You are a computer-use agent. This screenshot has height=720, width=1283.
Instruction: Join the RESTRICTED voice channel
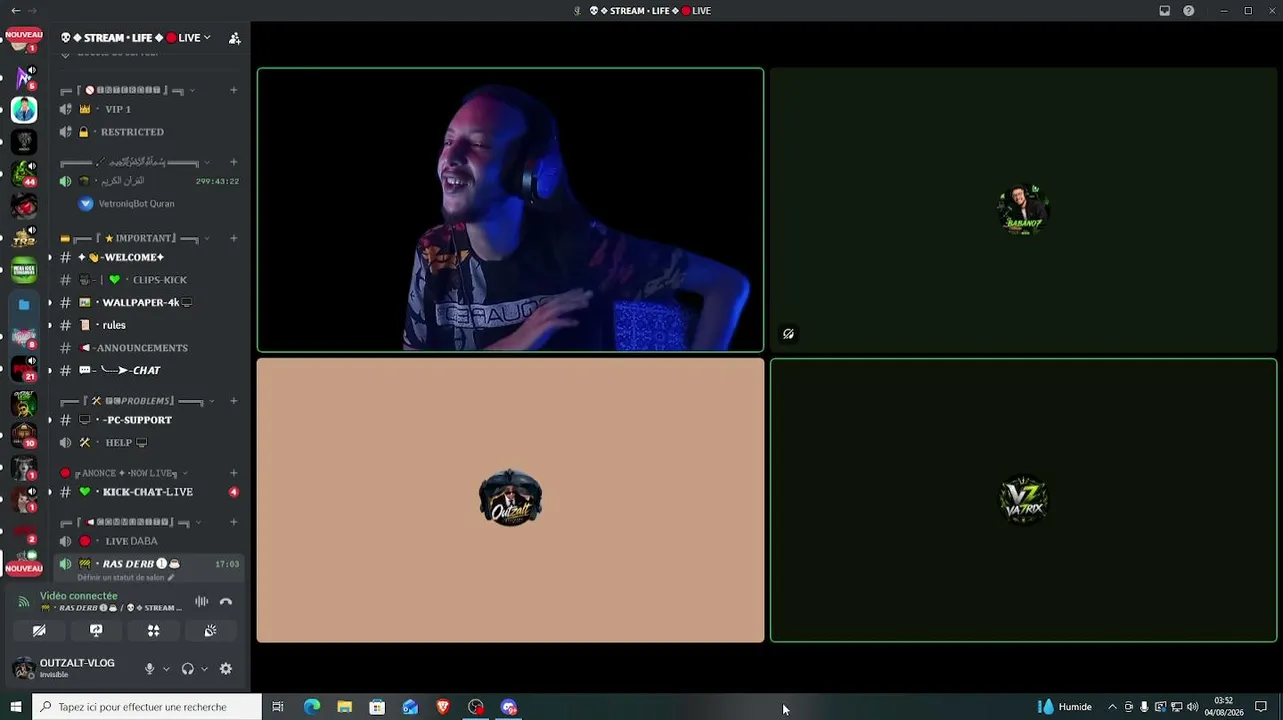[x=146, y=132]
